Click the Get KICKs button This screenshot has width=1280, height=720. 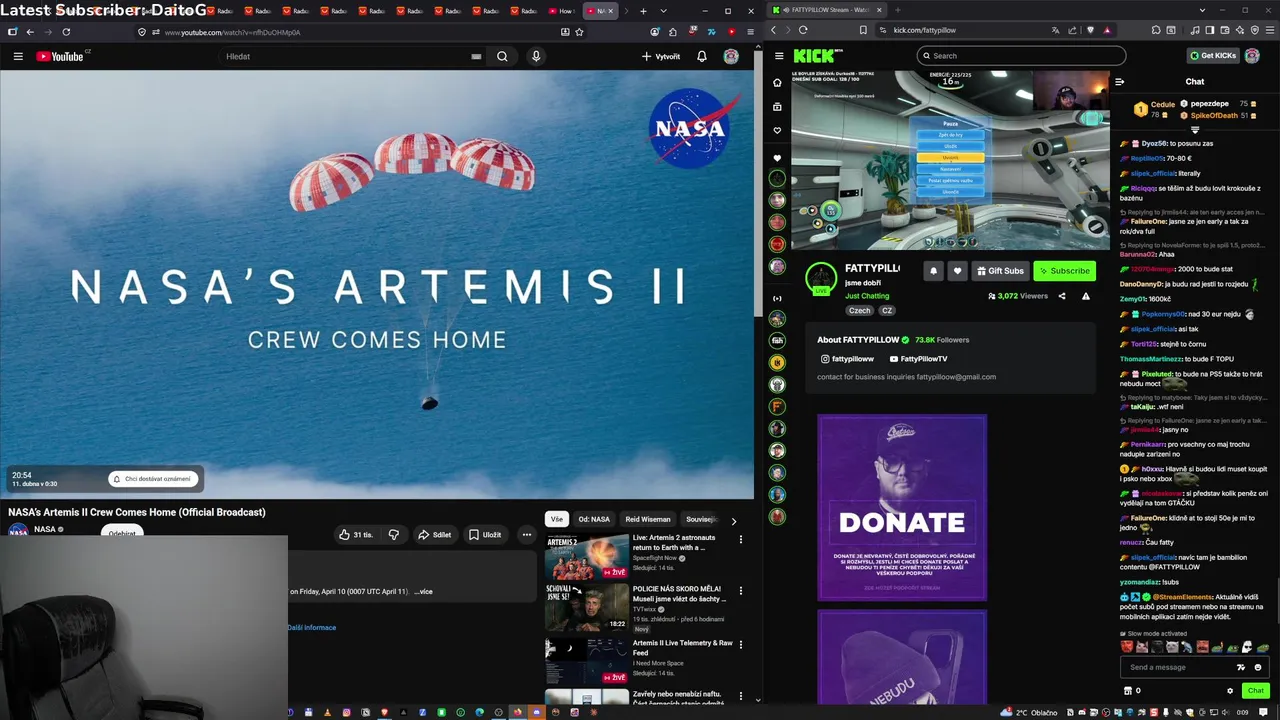pyautogui.click(x=1213, y=56)
